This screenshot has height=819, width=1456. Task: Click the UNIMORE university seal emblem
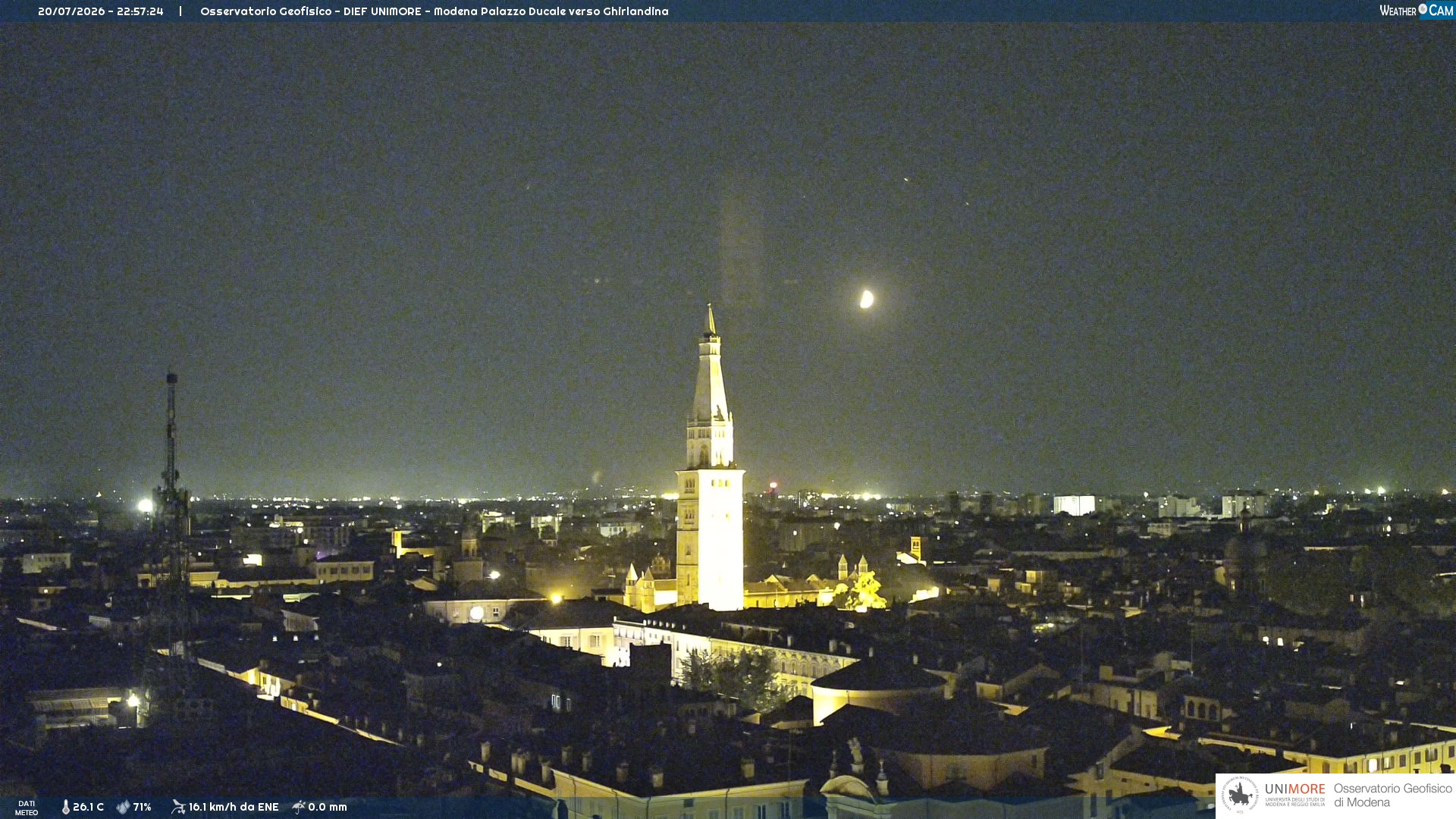[1240, 795]
